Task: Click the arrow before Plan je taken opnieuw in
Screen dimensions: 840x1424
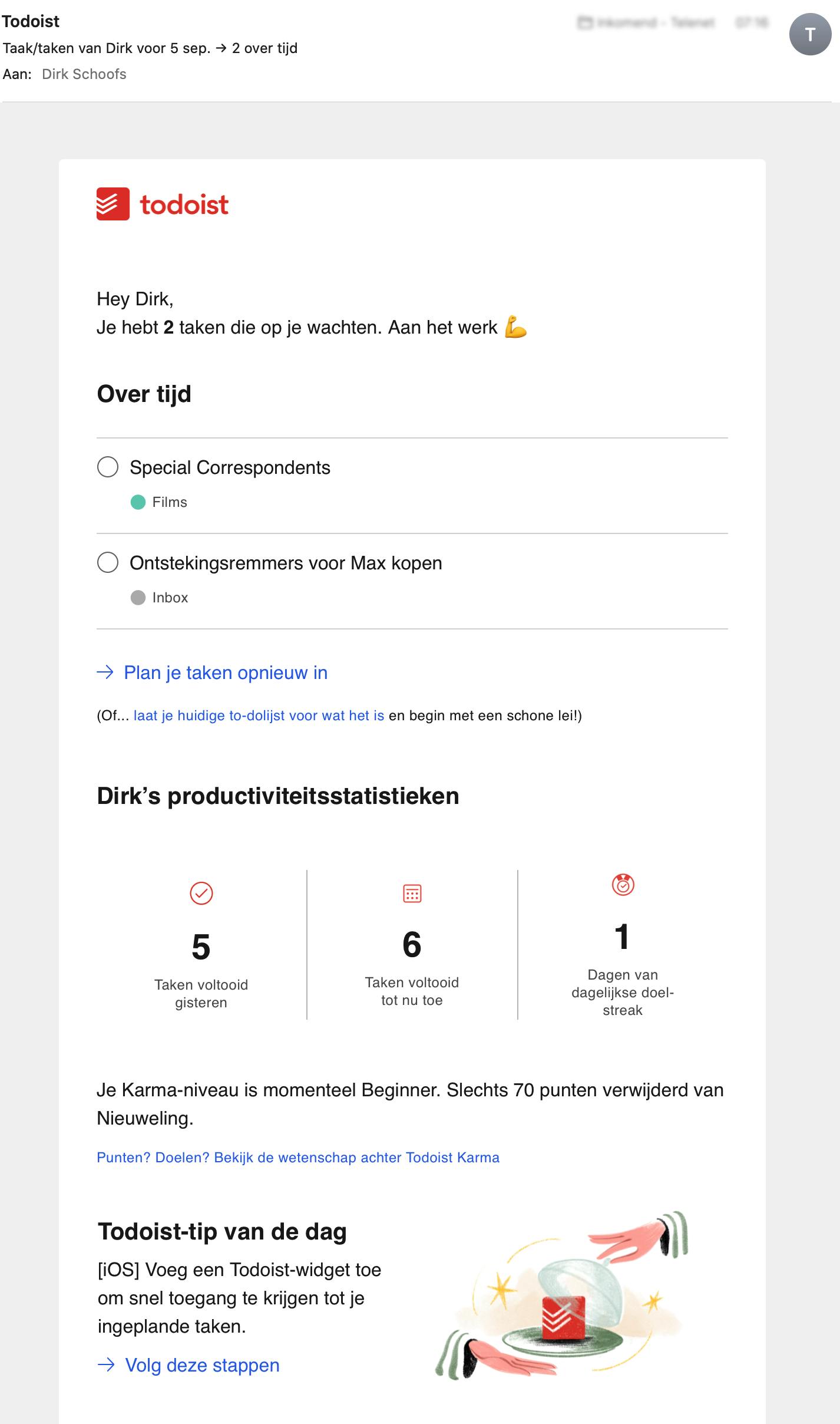Action: [x=105, y=673]
